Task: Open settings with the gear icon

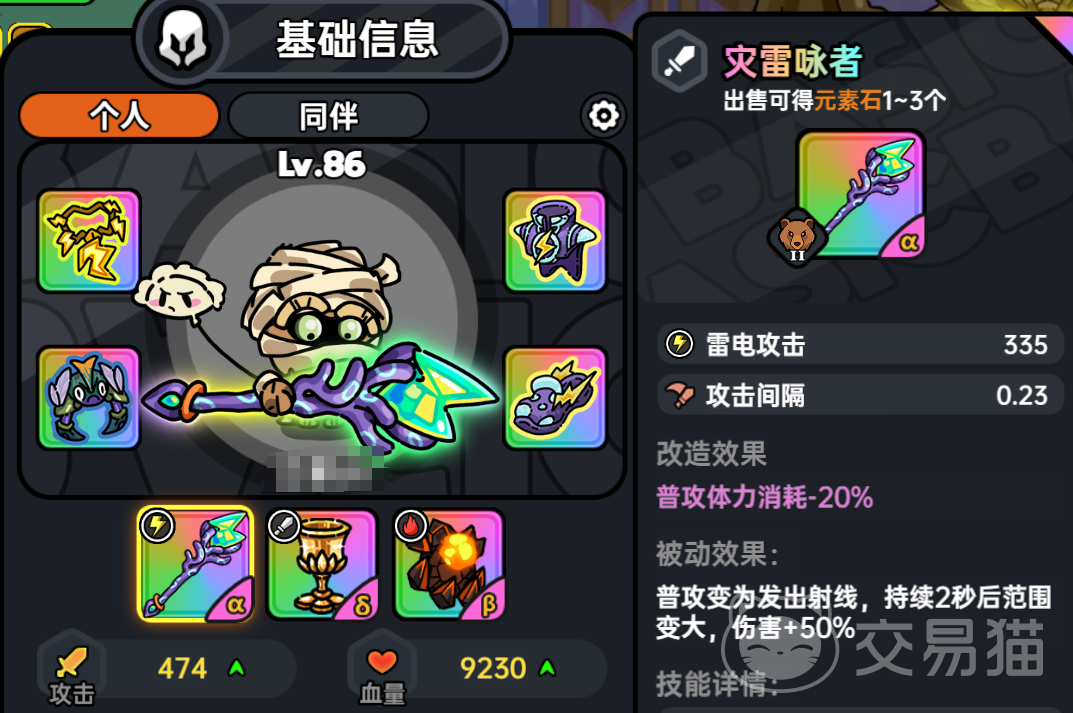Action: [x=603, y=116]
